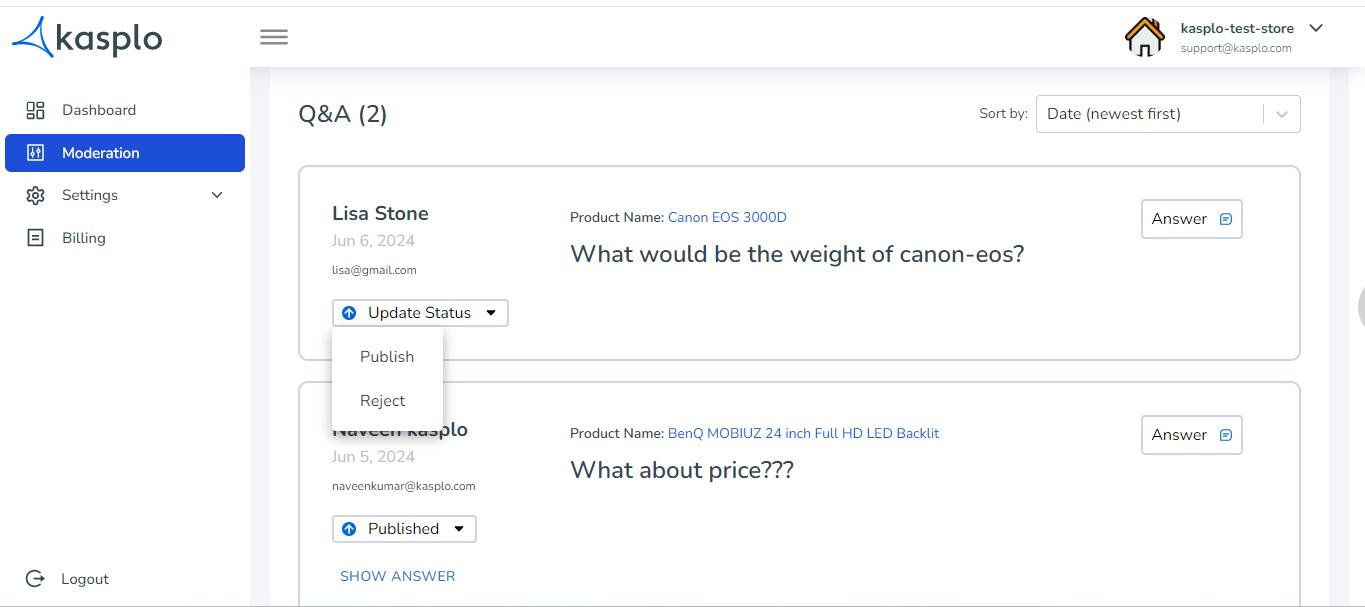Screen dimensions: 1365x607
Task: Click the Kasplo logo
Action: [x=87, y=37]
